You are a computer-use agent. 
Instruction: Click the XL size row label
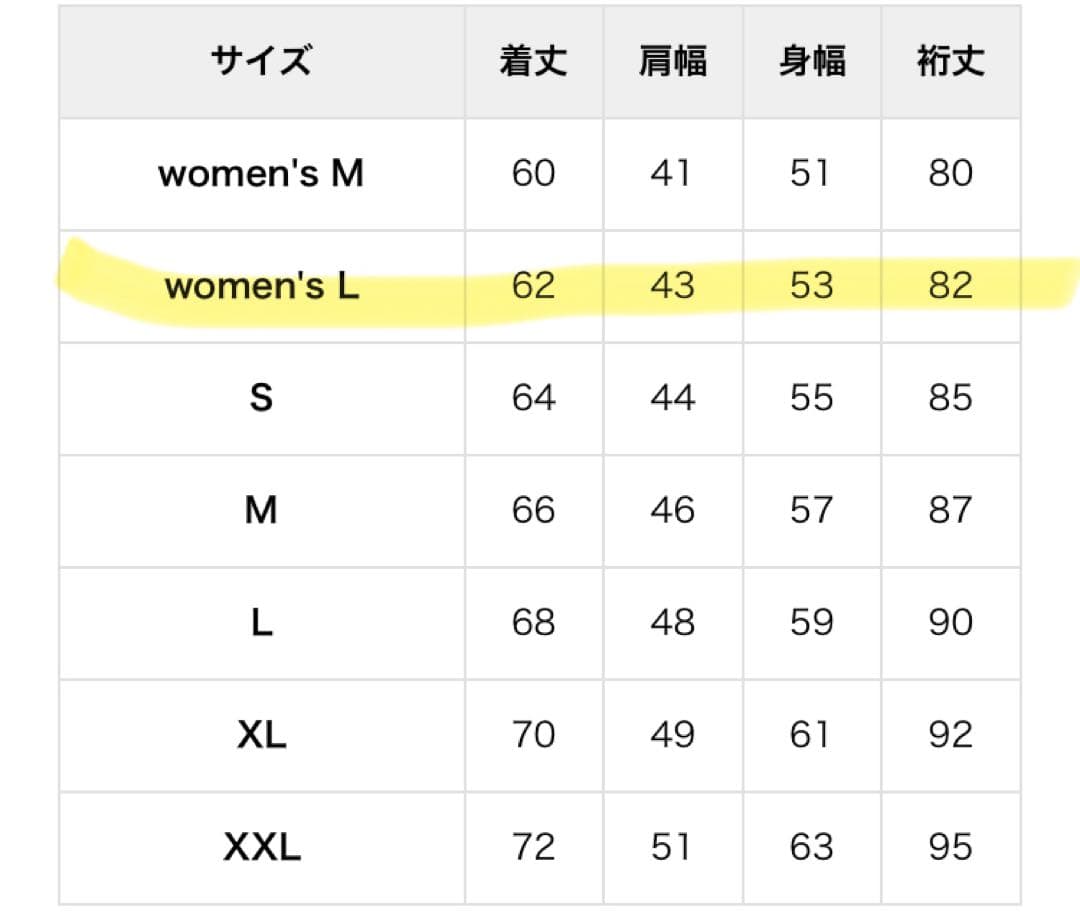[262, 734]
